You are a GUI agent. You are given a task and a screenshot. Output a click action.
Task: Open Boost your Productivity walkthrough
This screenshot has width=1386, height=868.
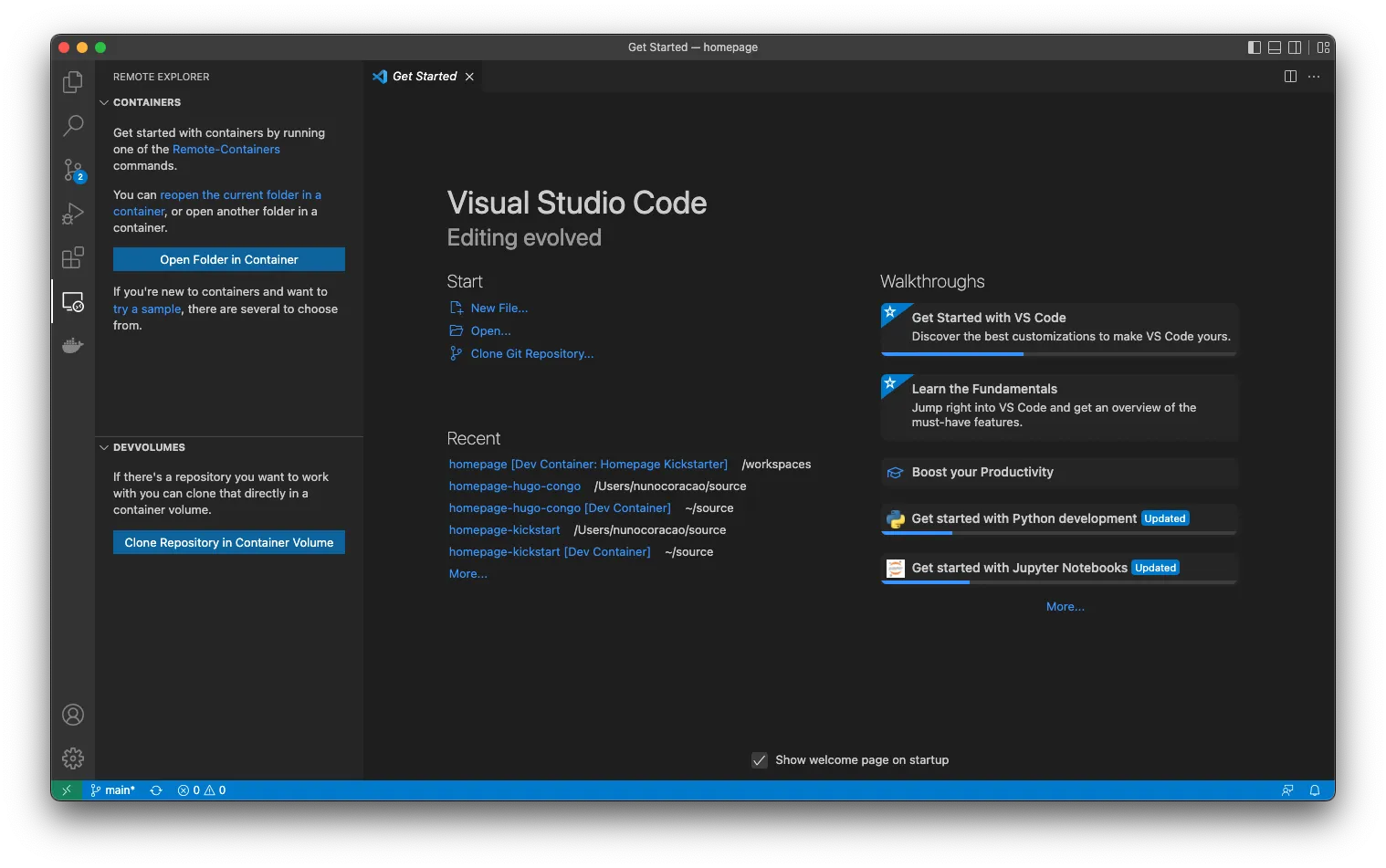(1059, 472)
